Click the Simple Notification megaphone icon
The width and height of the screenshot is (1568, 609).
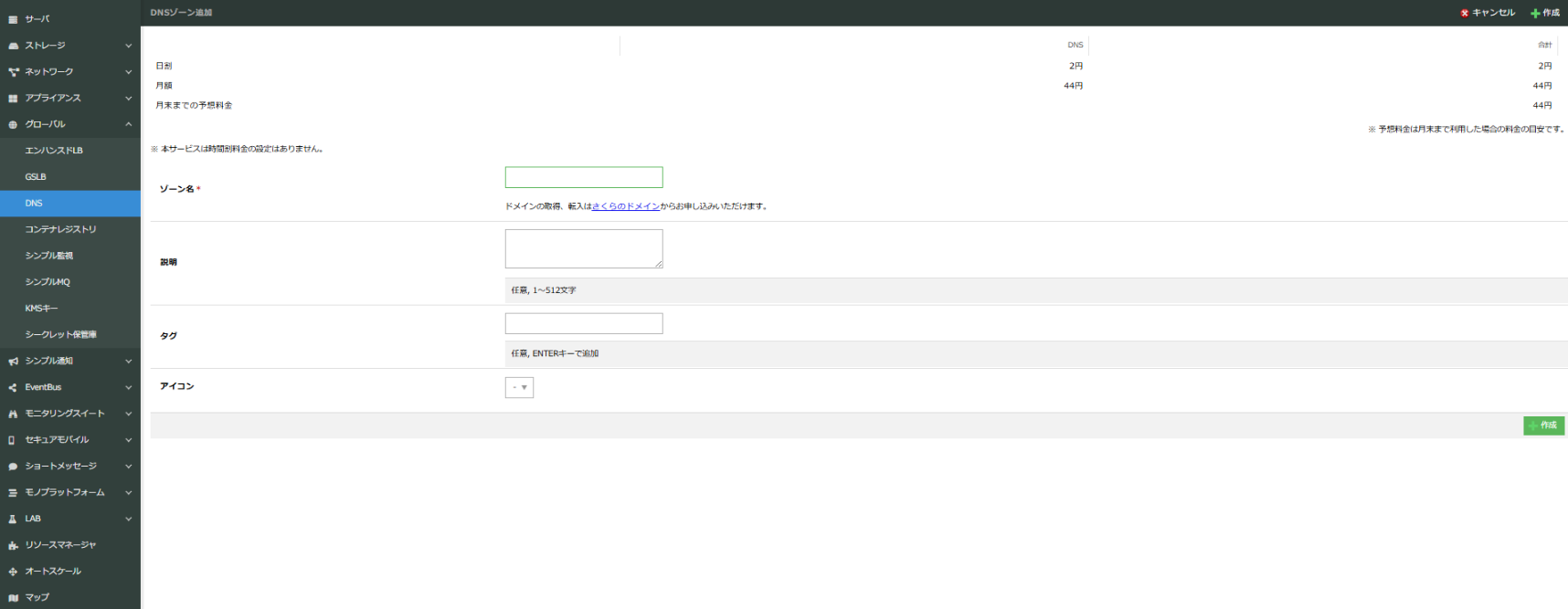(x=13, y=362)
